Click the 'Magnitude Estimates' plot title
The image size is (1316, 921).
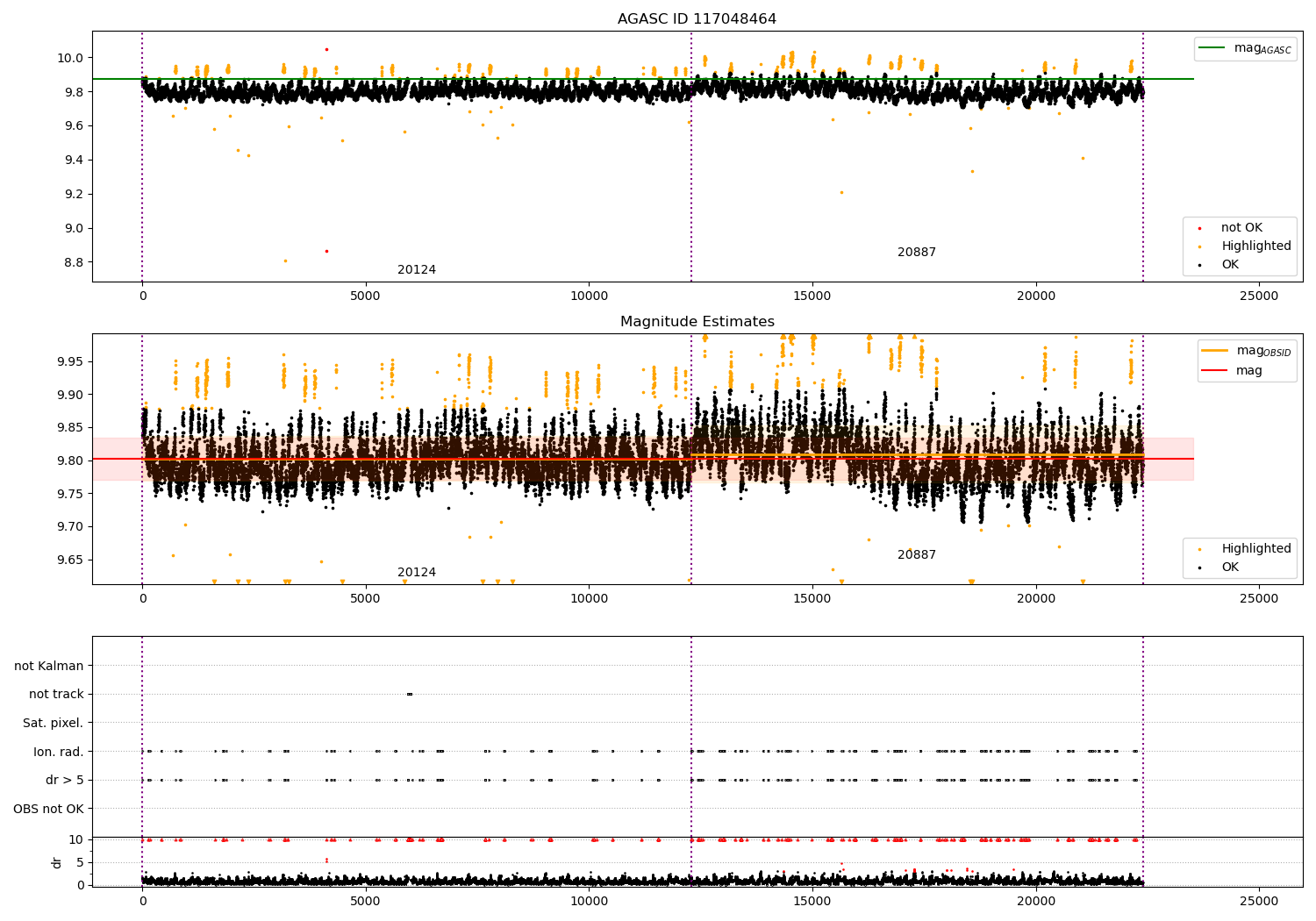[697, 322]
